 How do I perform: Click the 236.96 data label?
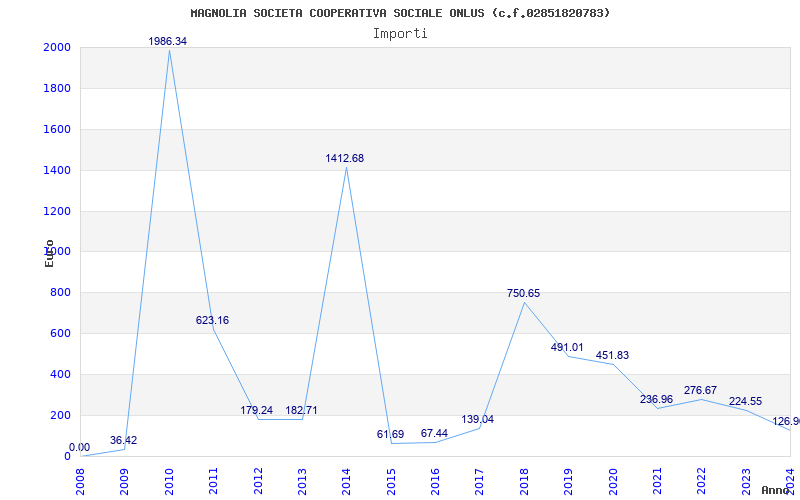tap(657, 399)
